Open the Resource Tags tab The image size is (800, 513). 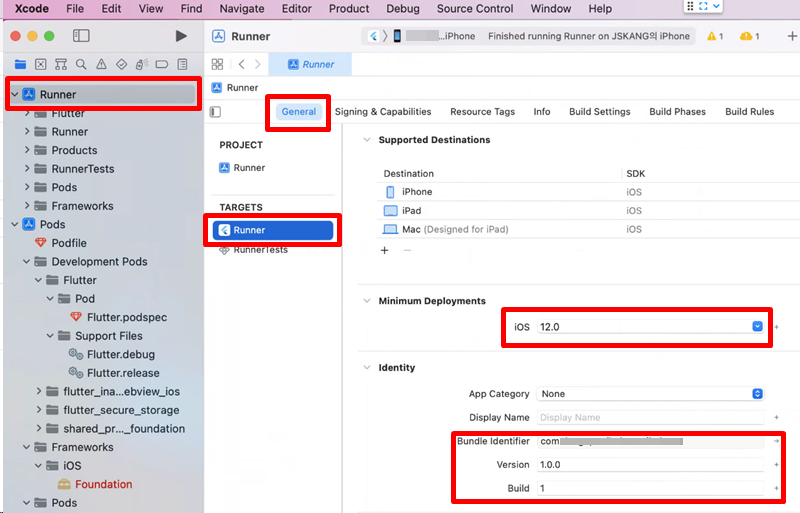(482, 112)
